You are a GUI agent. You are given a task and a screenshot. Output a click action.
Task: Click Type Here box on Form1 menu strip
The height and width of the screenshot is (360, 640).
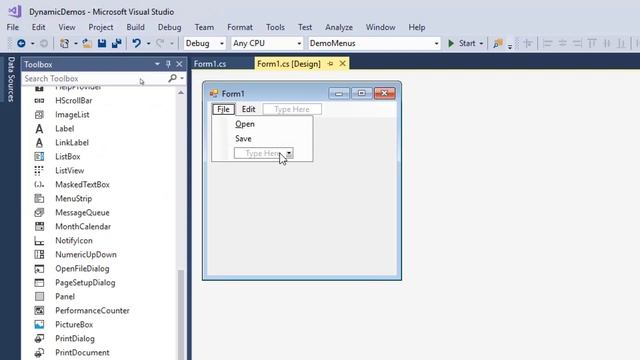coord(292,109)
